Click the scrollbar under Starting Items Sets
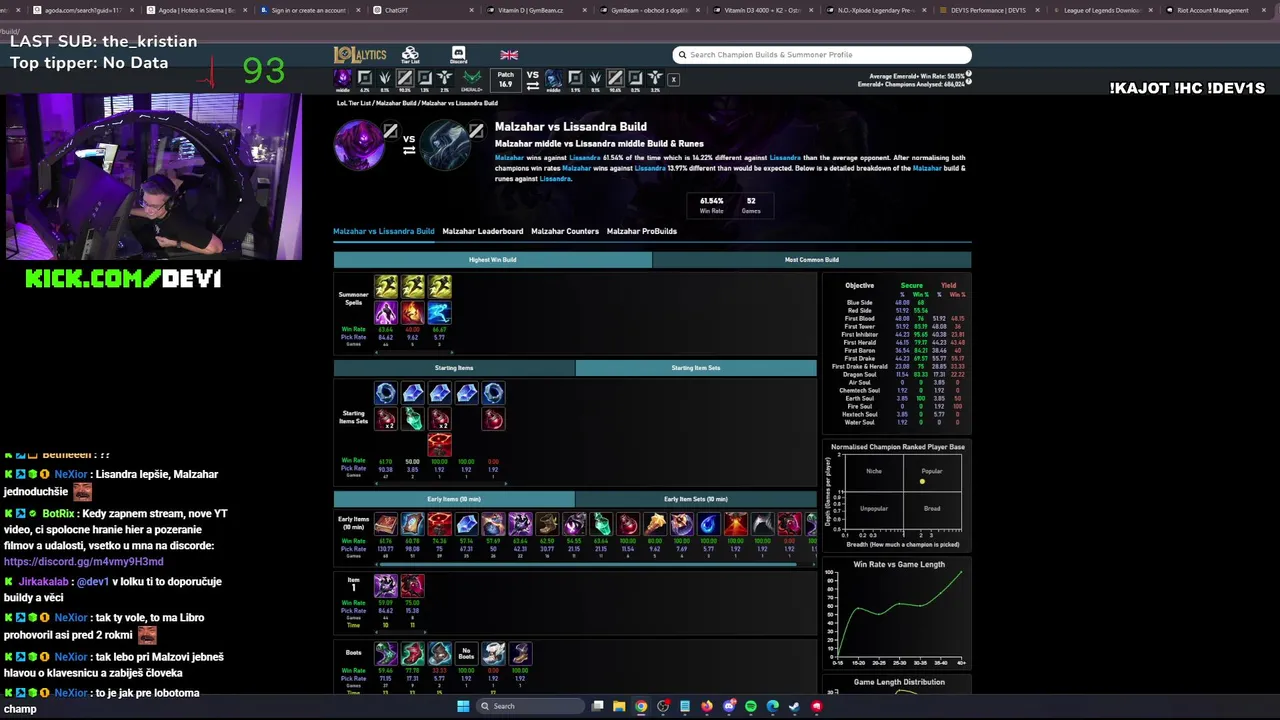 point(440,483)
